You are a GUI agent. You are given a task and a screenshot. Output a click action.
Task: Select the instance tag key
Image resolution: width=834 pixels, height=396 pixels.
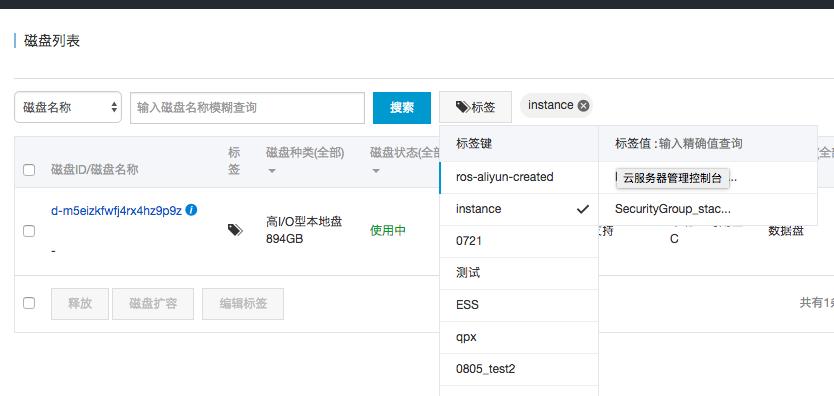click(x=519, y=209)
